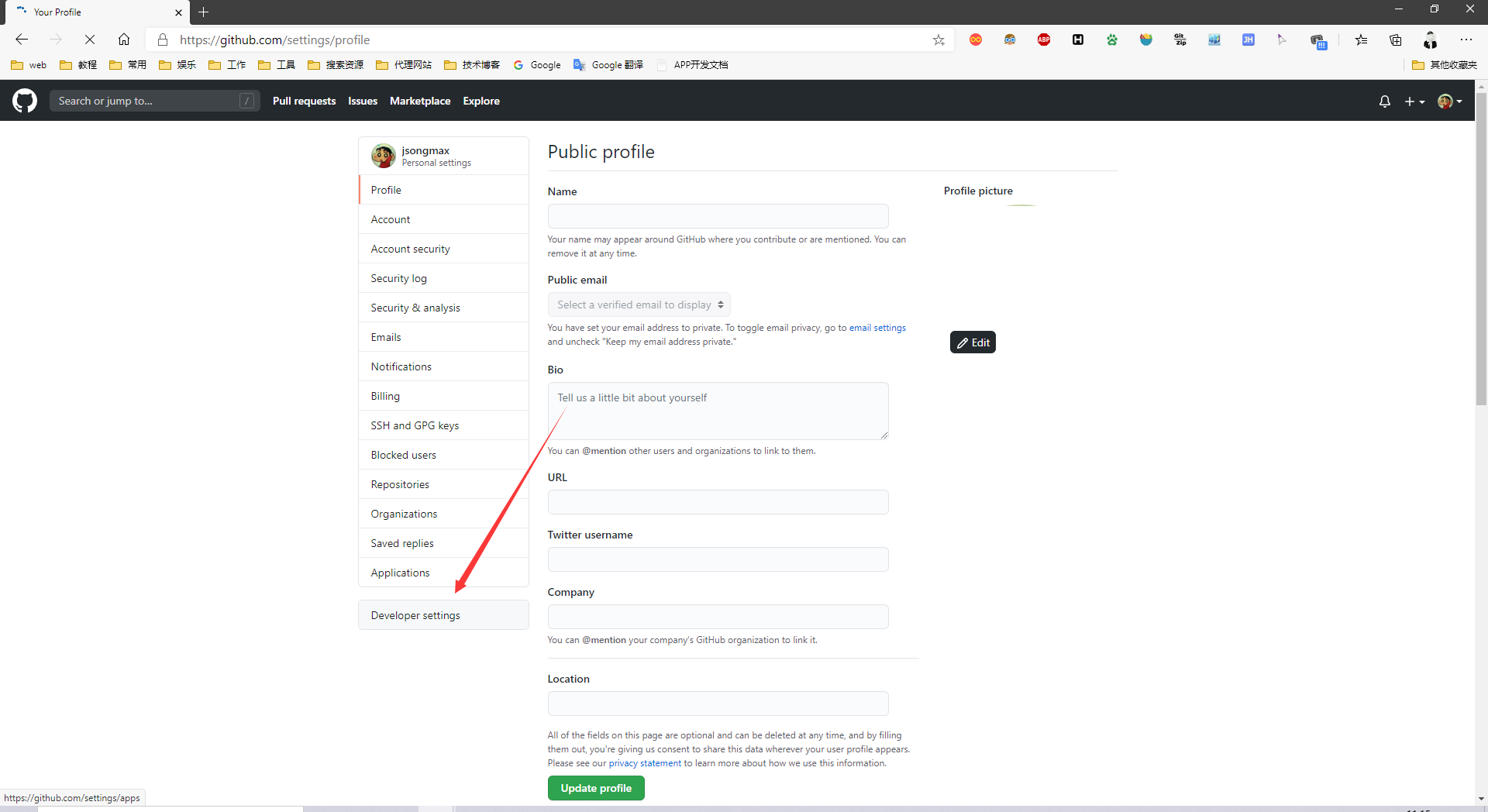Screen dimensions: 1488x812
Task: Open the user avatar dropdown menu
Action: (1450, 101)
